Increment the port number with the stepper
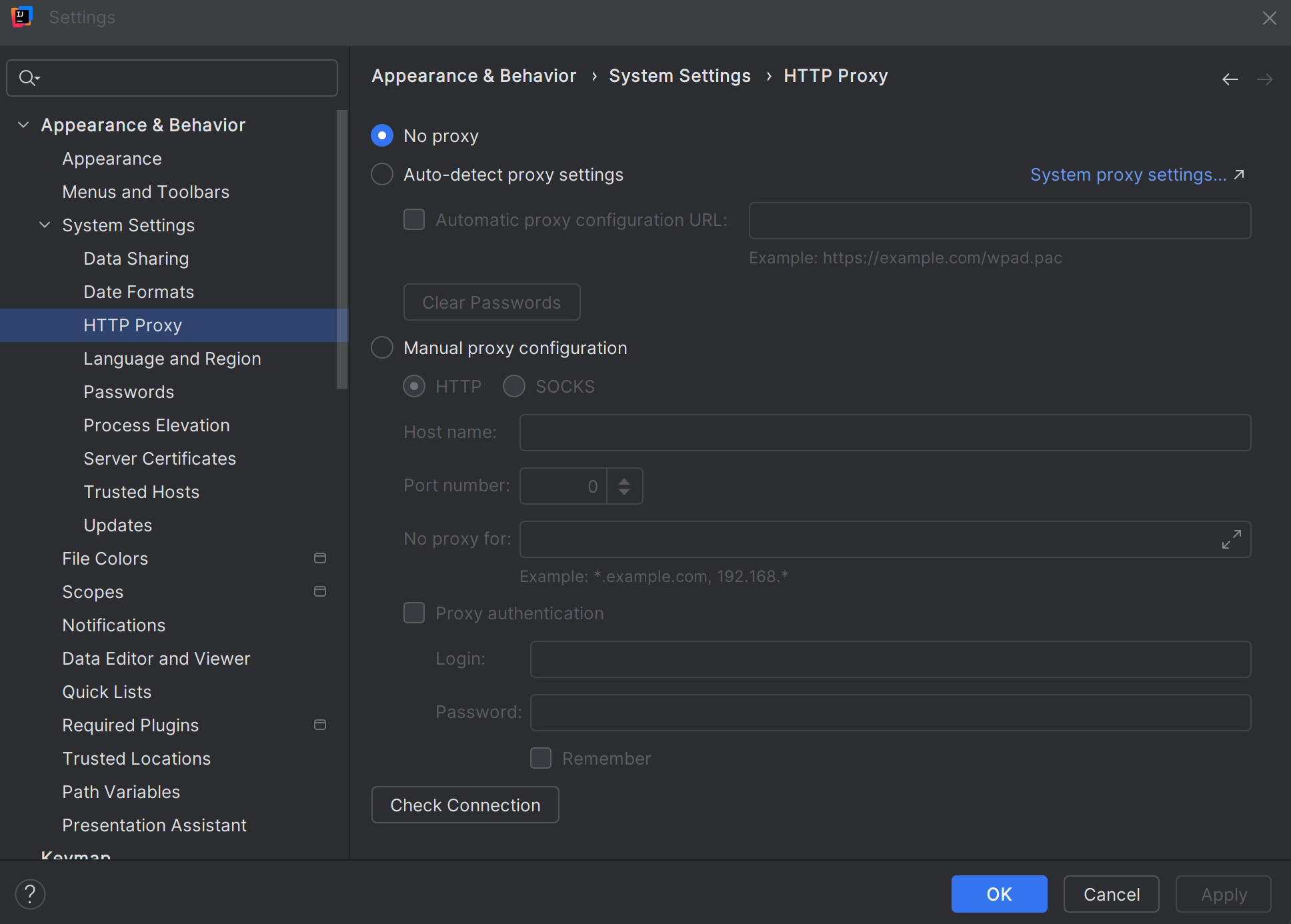 pyautogui.click(x=624, y=480)
